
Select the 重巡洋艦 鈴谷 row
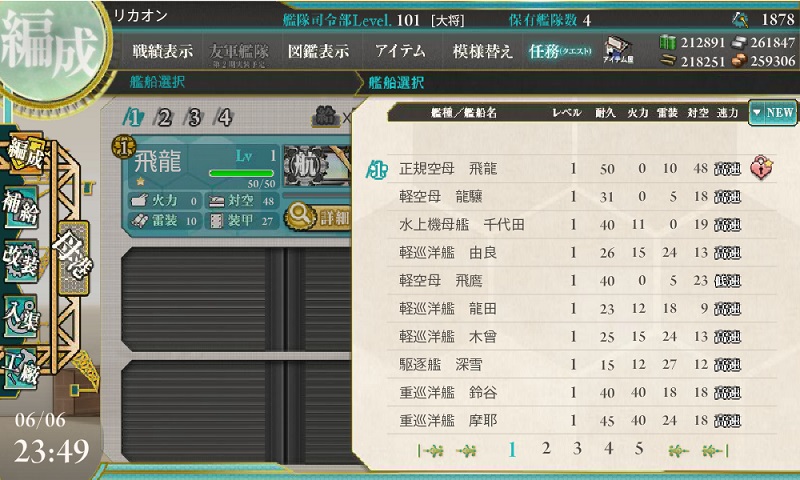(582, 392)
